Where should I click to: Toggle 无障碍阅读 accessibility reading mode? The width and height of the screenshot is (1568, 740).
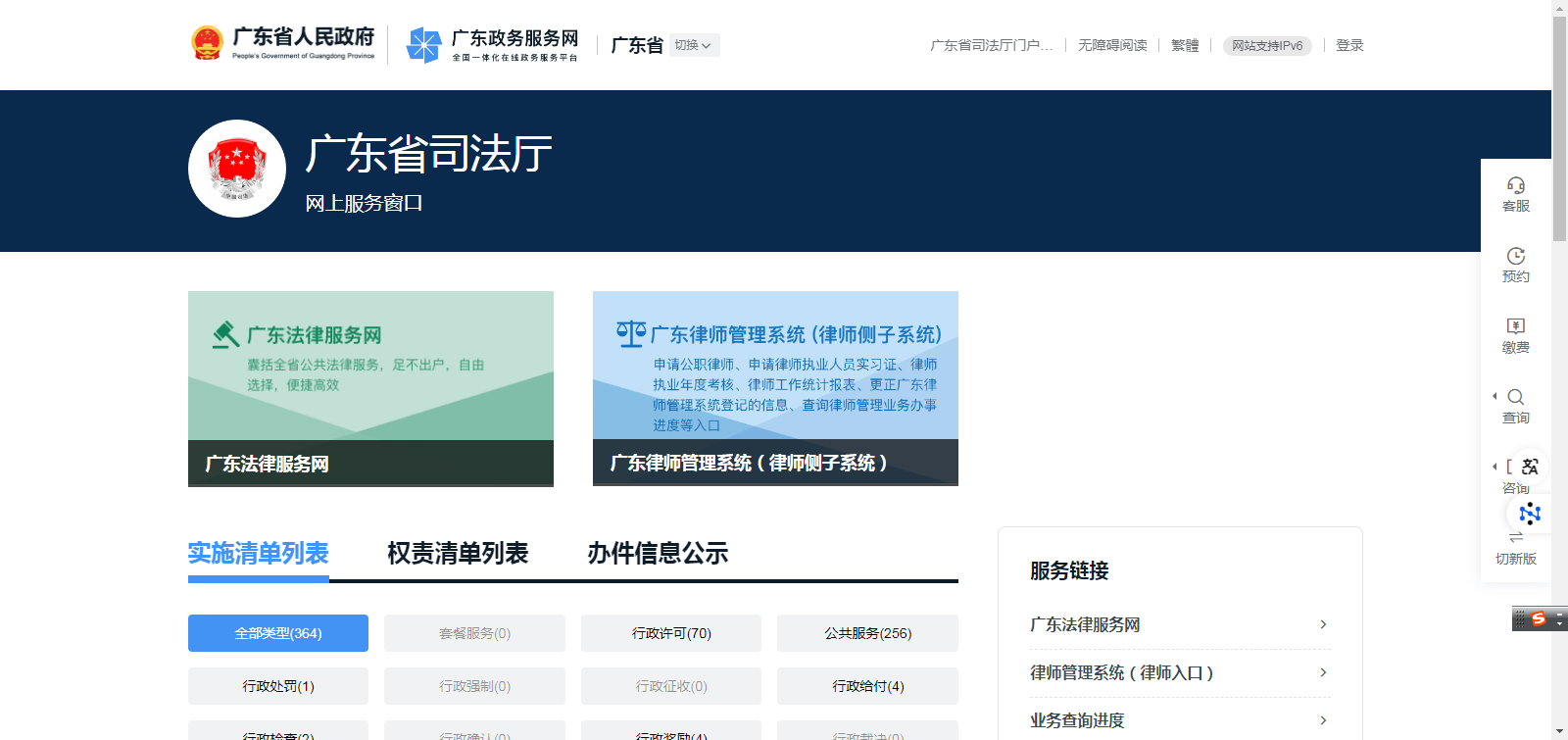(x=1112, y=45)
